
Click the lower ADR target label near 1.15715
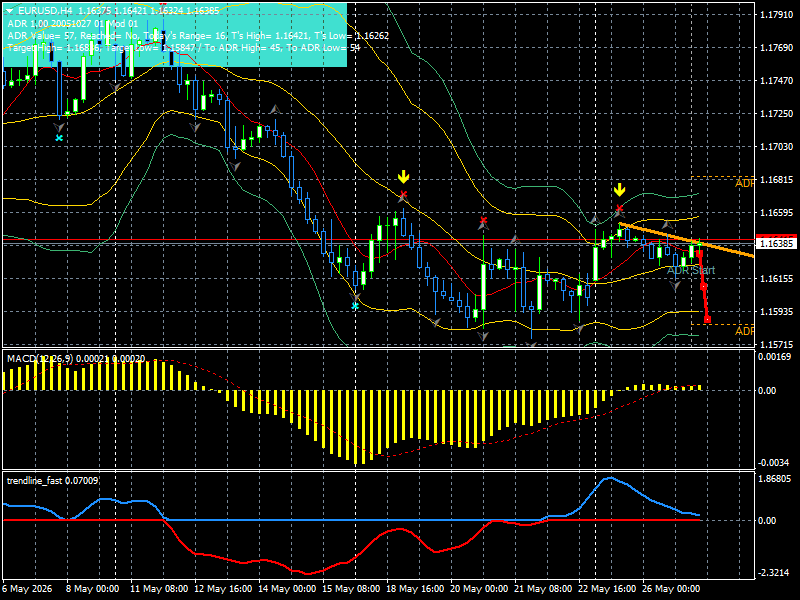[x=744, y=331]
